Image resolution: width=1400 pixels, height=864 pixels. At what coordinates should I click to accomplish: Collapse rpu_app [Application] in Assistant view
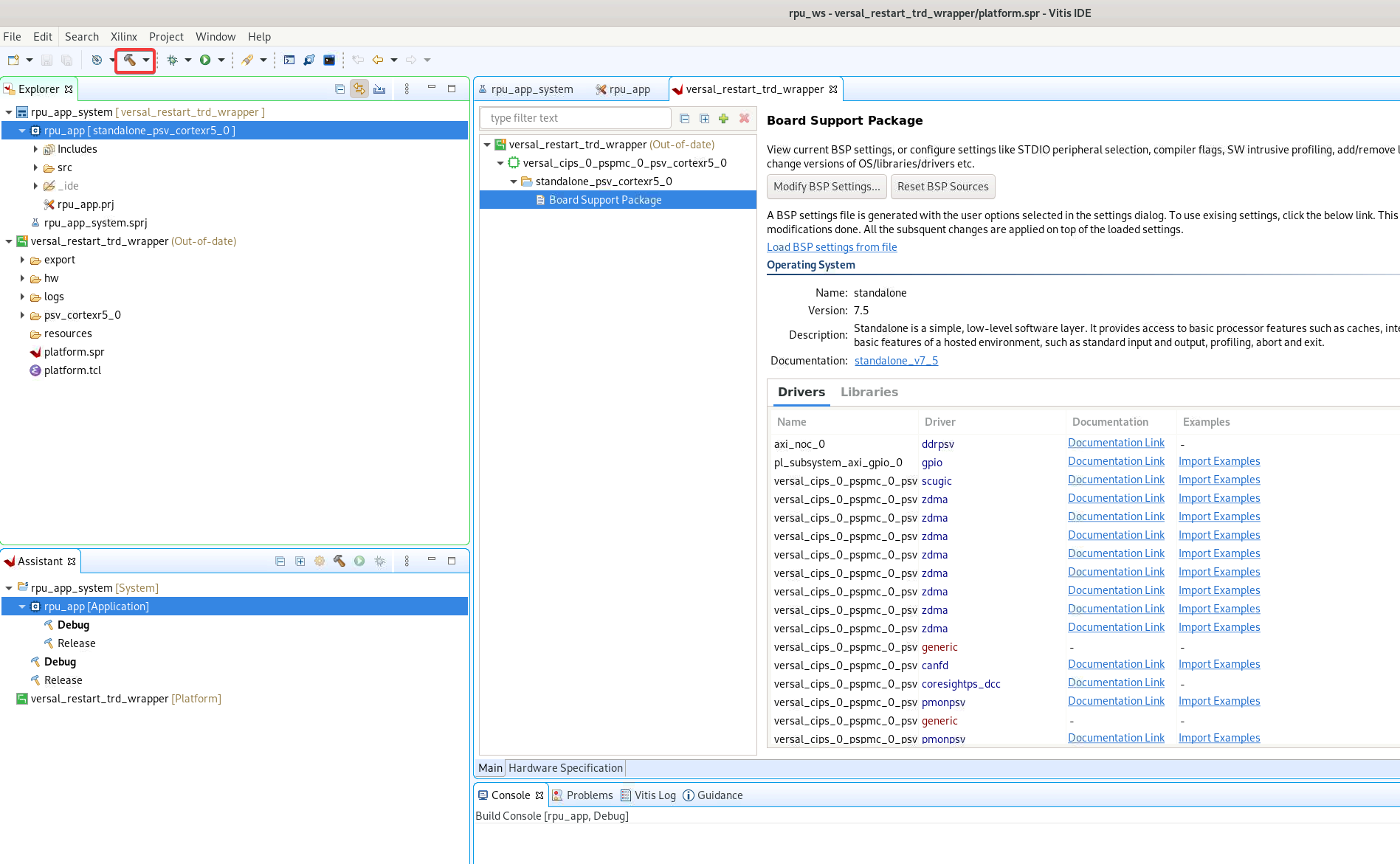[x=22, y=606]
